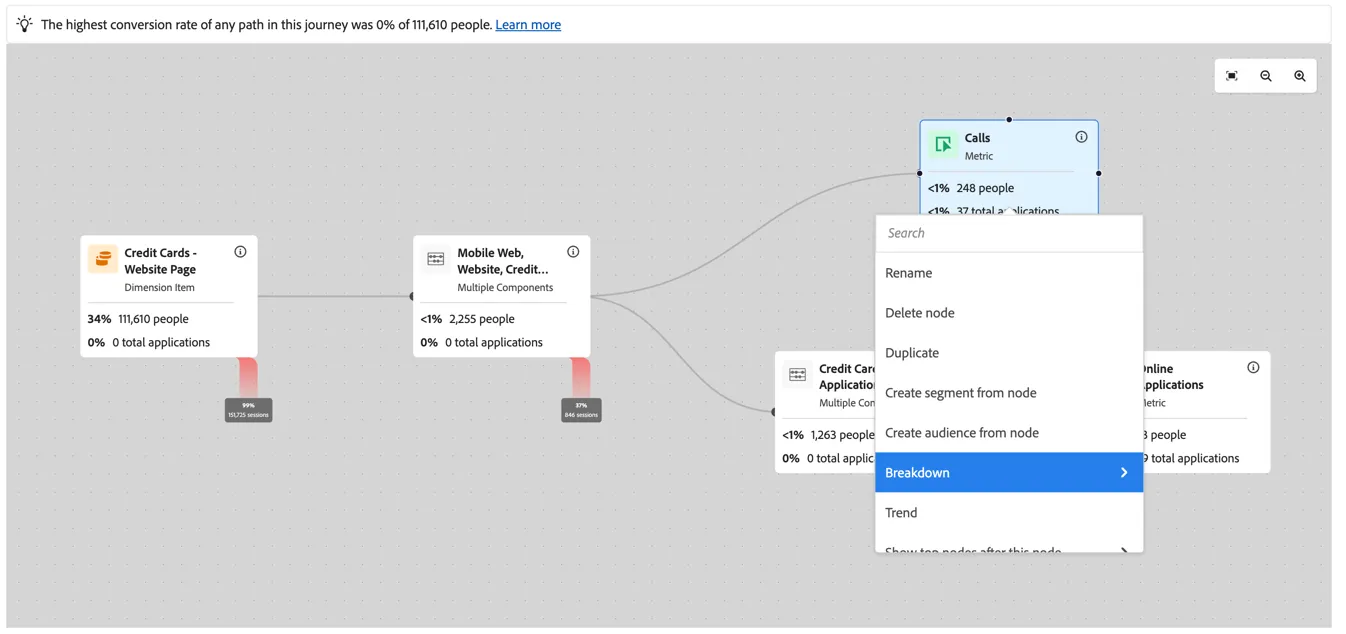Click the Credit Cards dimension item icon
Screen dimensions: 1346x634
pos(103,259)
